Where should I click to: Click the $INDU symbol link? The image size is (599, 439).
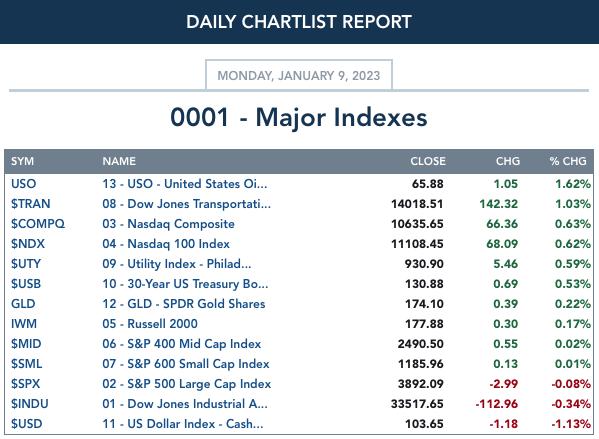point(29,404)
